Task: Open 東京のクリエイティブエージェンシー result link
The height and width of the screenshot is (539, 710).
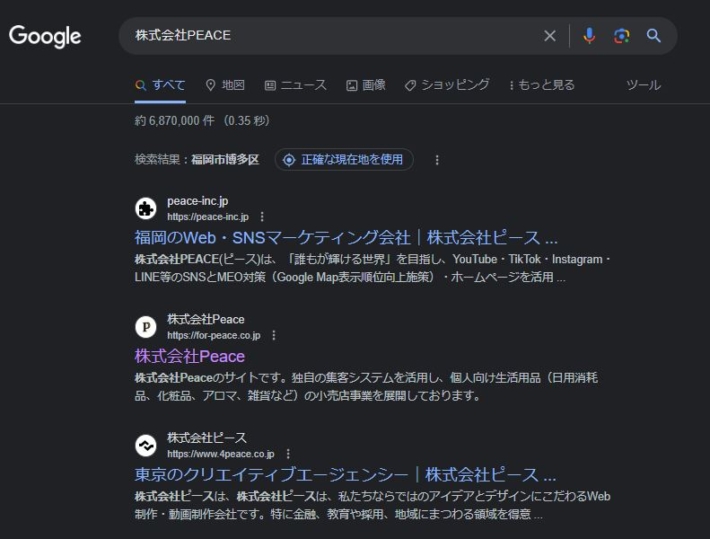Action: (x=345, y=475)
